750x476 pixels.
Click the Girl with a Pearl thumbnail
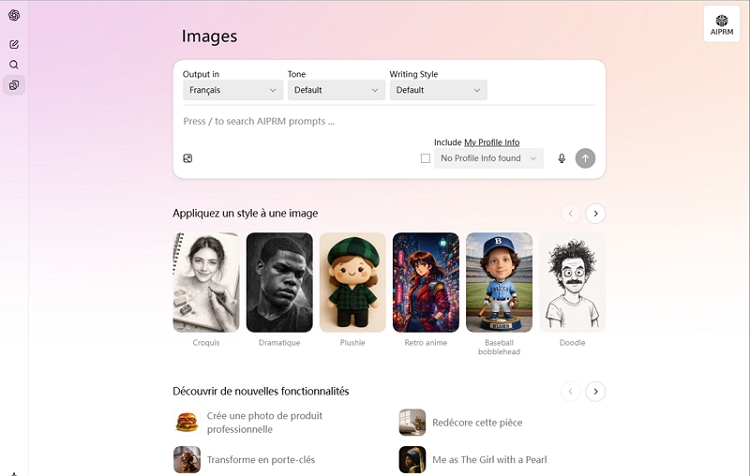coord(412,459)
